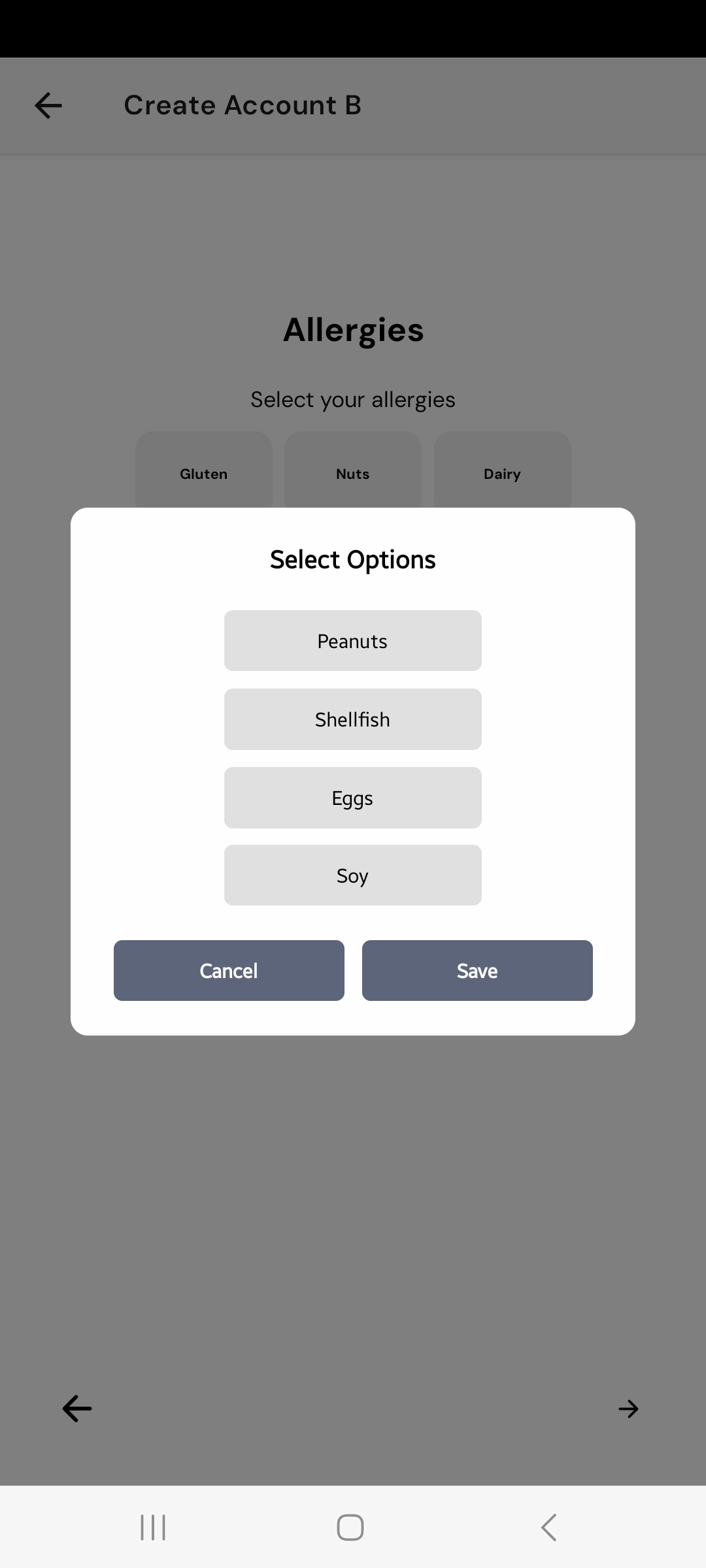The width and height of the screenshot is (706, 1568).
Task: Tap the Gluten allergy chip
Action: pos(203,470)
